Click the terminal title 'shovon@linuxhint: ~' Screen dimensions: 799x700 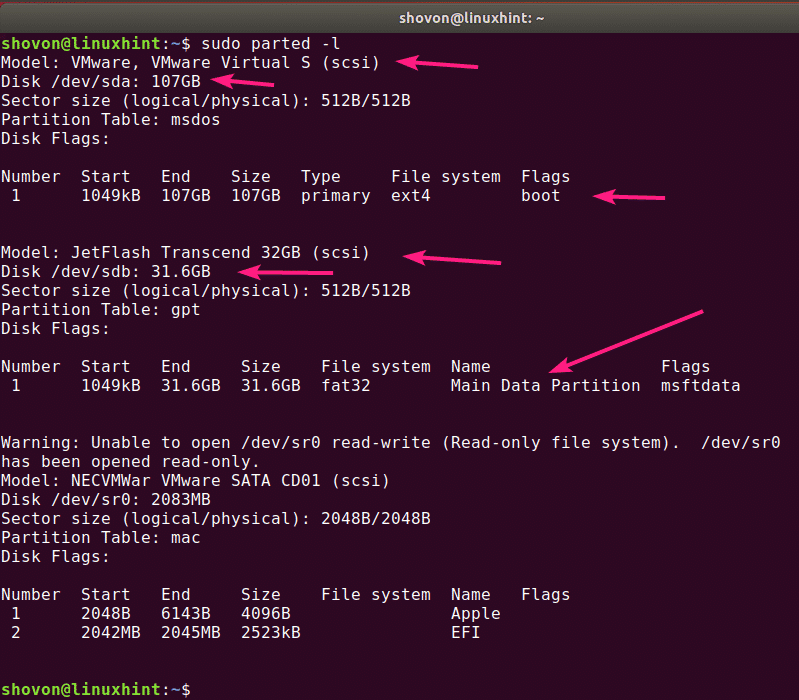click(471, 18)
